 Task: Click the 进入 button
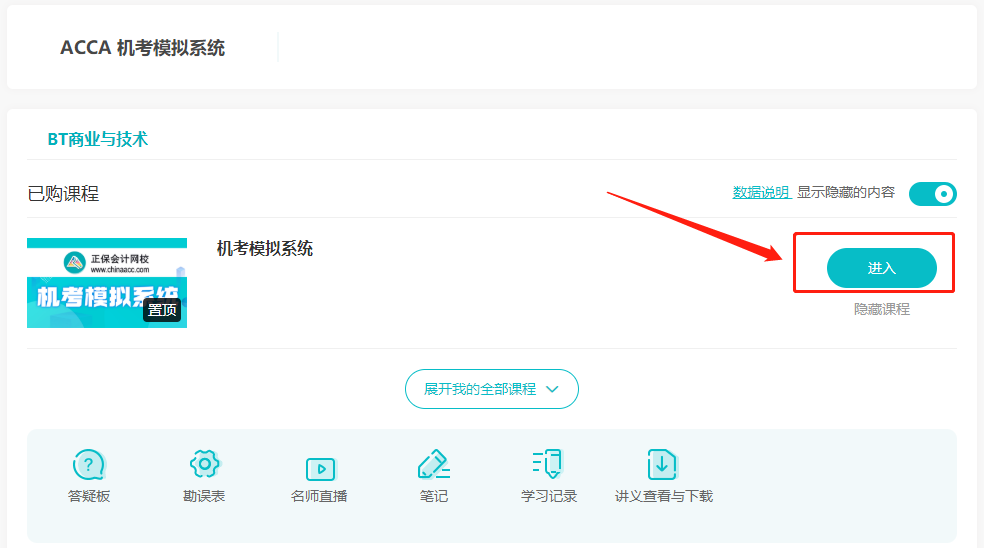pyautogui.click(x=882, y=268)
